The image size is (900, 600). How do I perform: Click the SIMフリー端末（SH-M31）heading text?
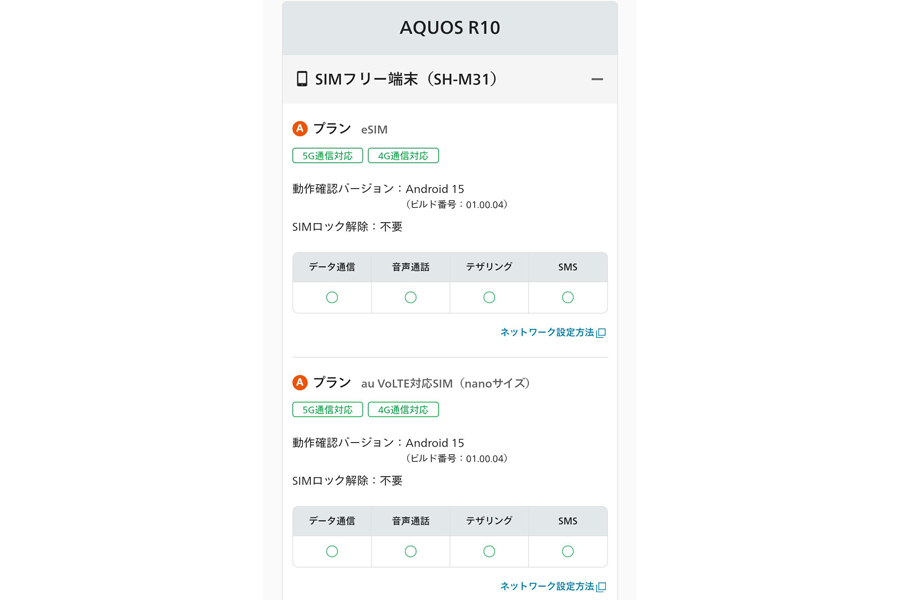coord(406,79)
